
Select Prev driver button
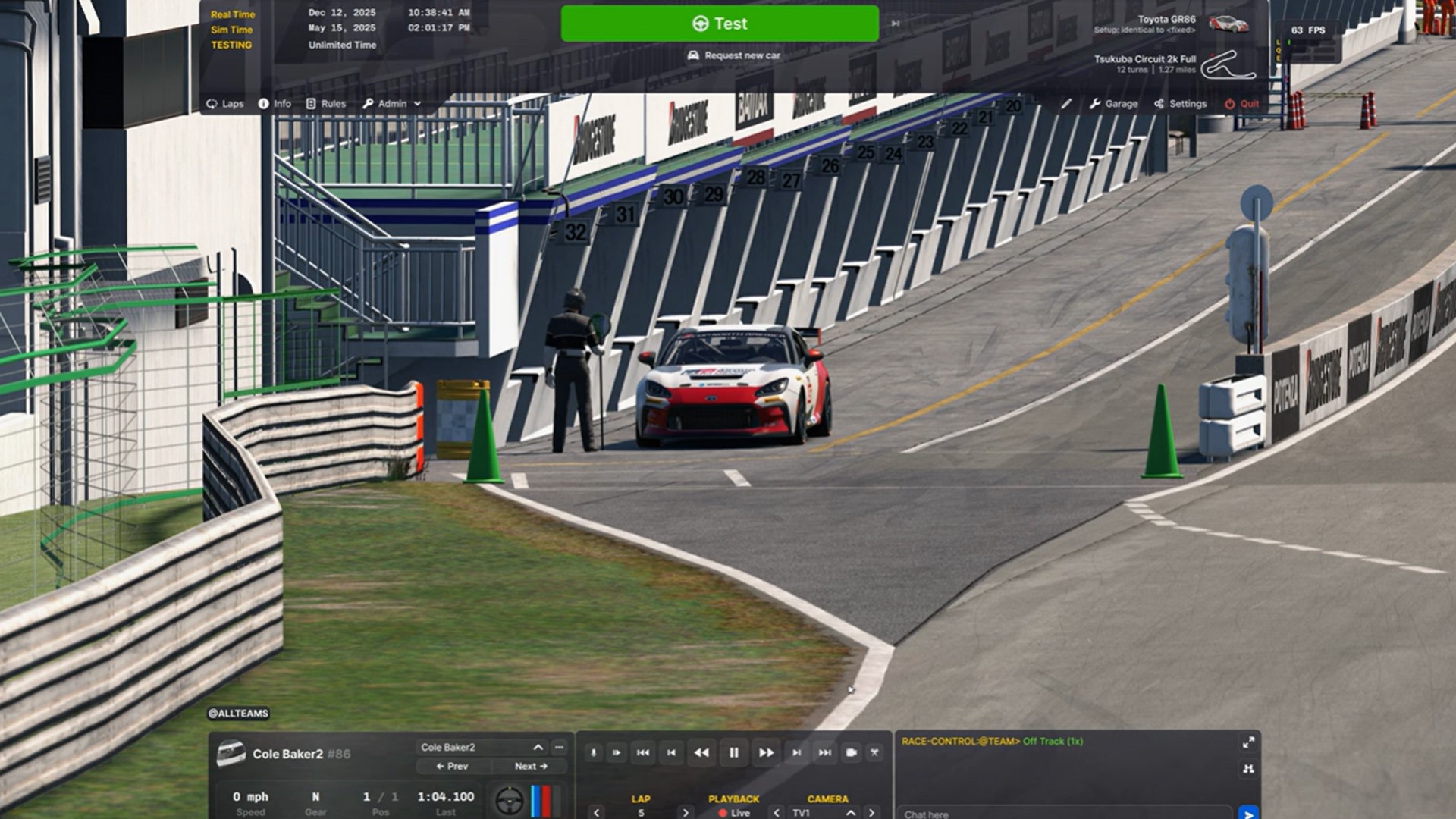coord(453,767)
